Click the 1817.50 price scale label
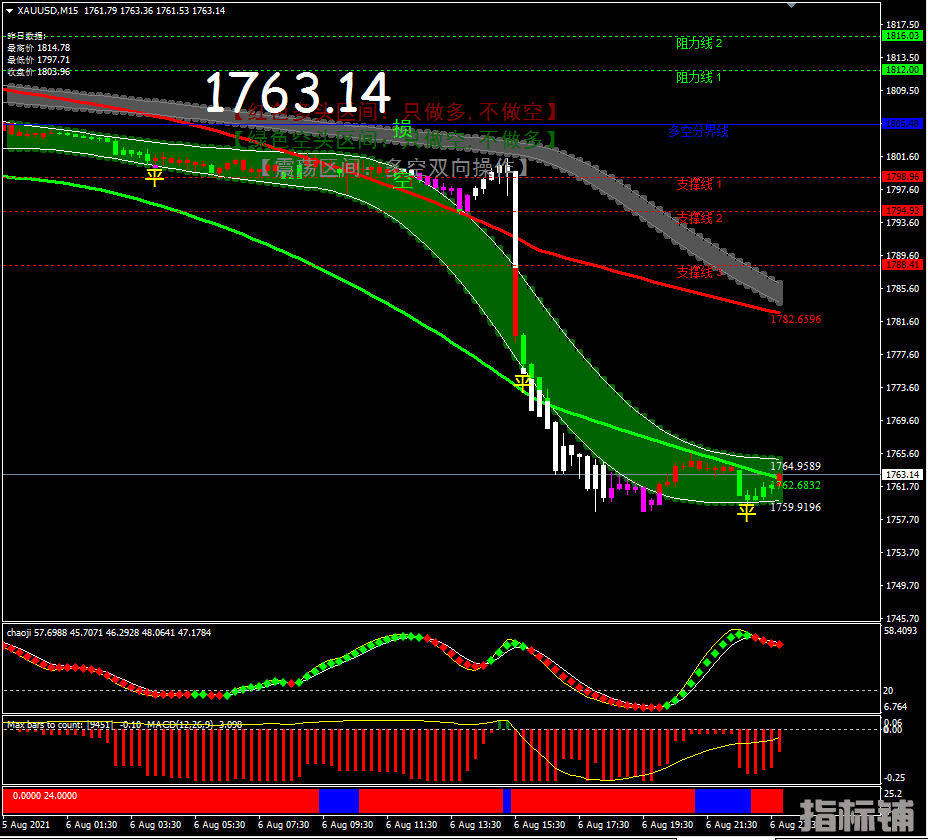 point(903,24)
